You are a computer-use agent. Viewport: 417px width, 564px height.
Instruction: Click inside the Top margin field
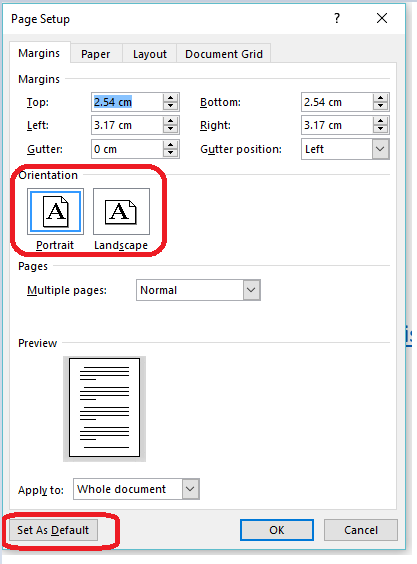pos(127,102)
